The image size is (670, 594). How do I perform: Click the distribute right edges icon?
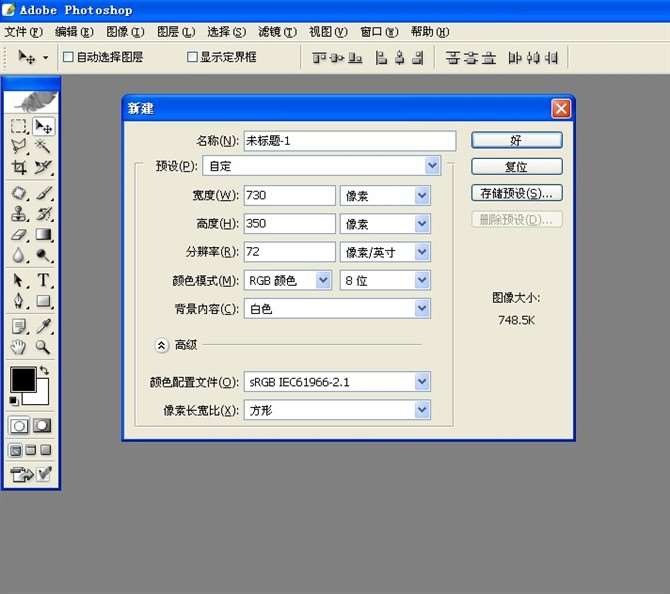tap(552, 58)
